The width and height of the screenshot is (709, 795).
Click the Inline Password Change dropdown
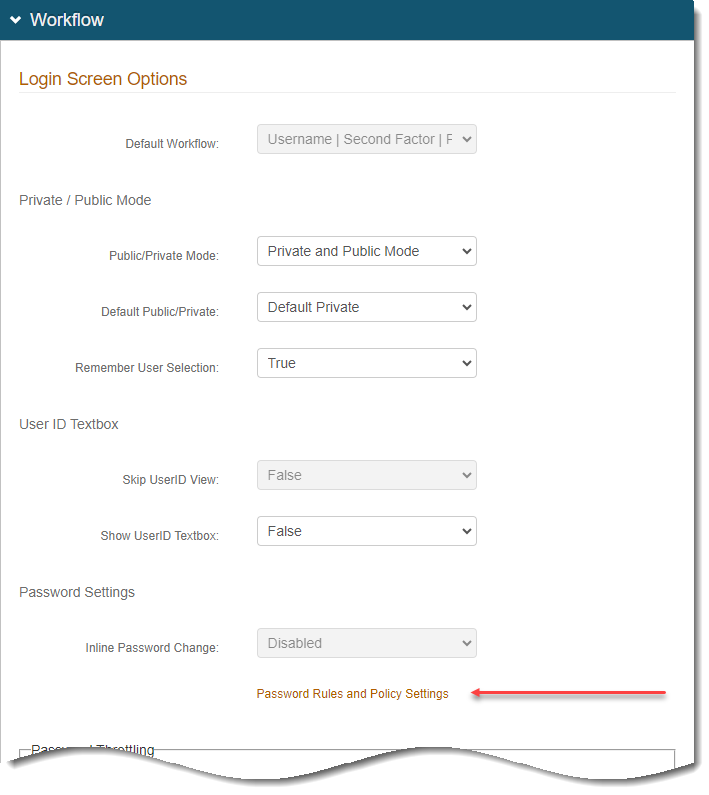(366, 643)
